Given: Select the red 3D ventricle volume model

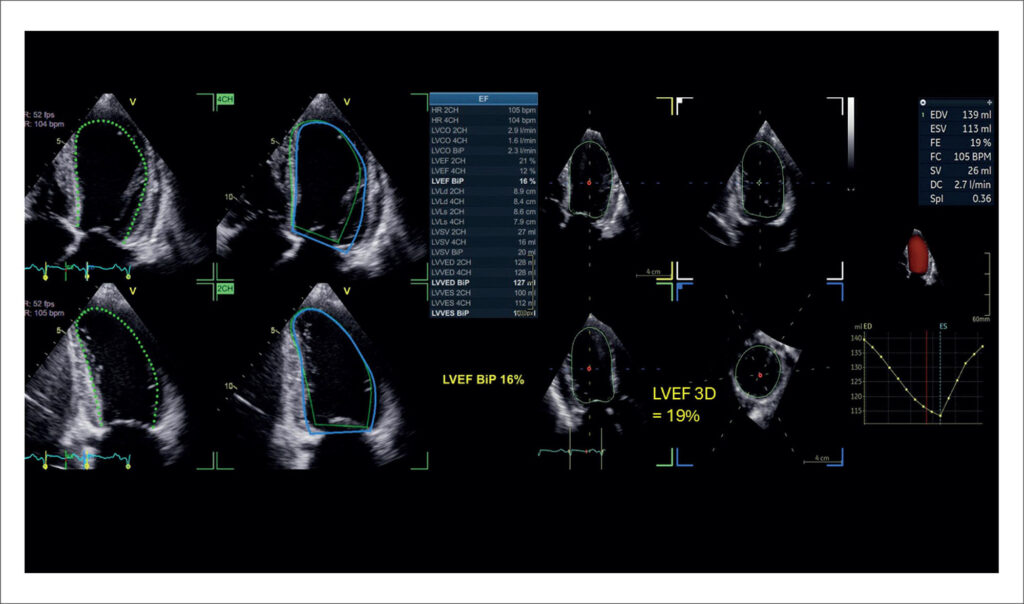Looking at the screenshot, I should click(918, 255).
